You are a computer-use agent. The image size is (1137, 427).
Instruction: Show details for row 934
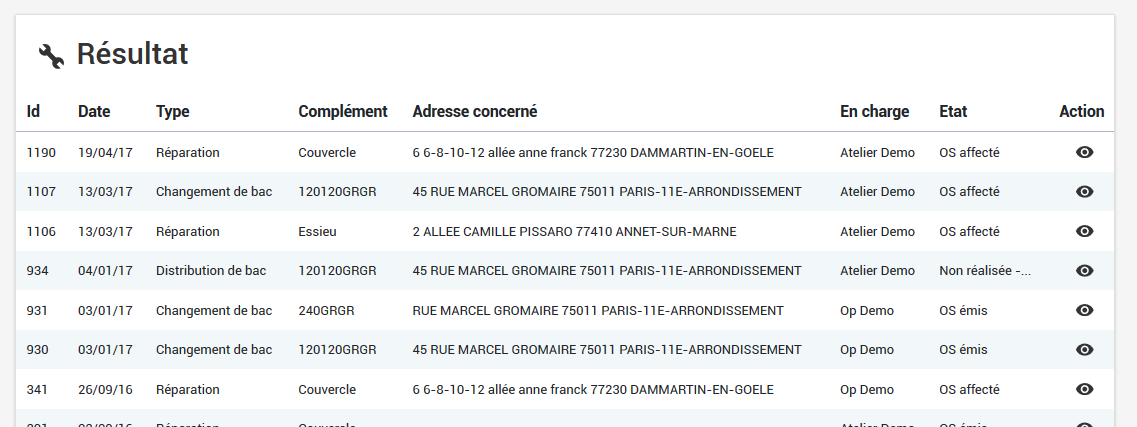(x=1084, y=271)
